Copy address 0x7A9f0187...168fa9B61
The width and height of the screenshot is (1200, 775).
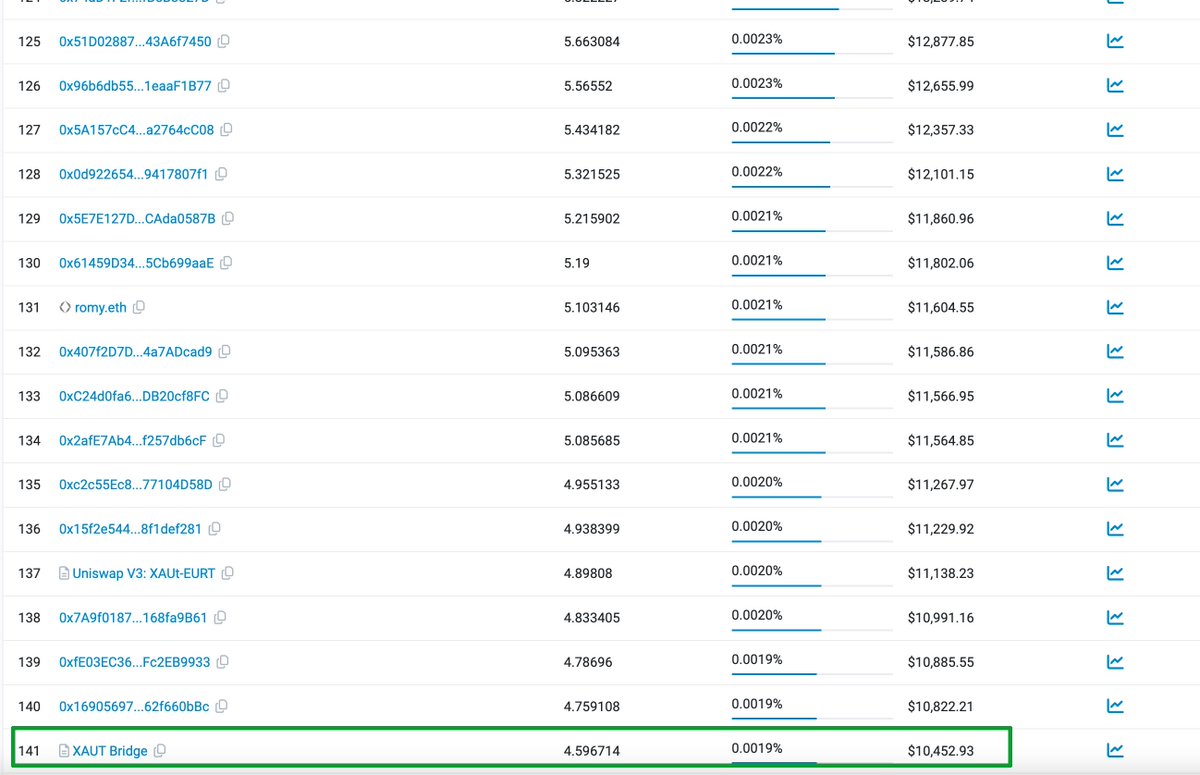pos(220,618)
